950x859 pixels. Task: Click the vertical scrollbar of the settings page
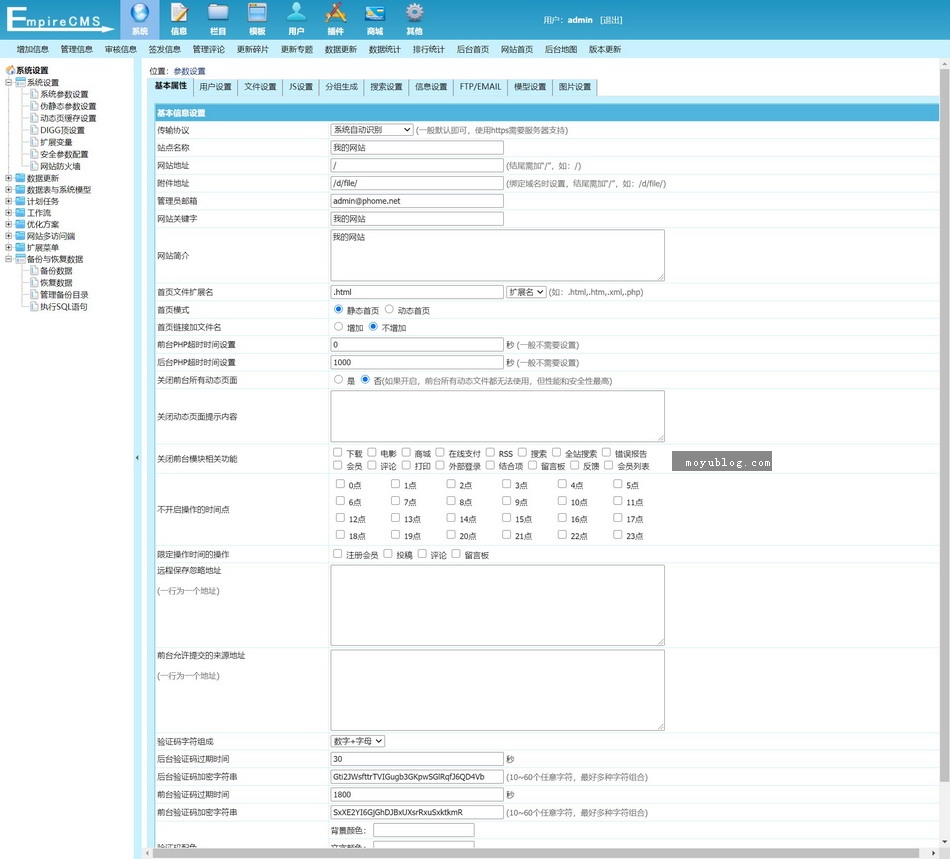(x=945, y=424)
